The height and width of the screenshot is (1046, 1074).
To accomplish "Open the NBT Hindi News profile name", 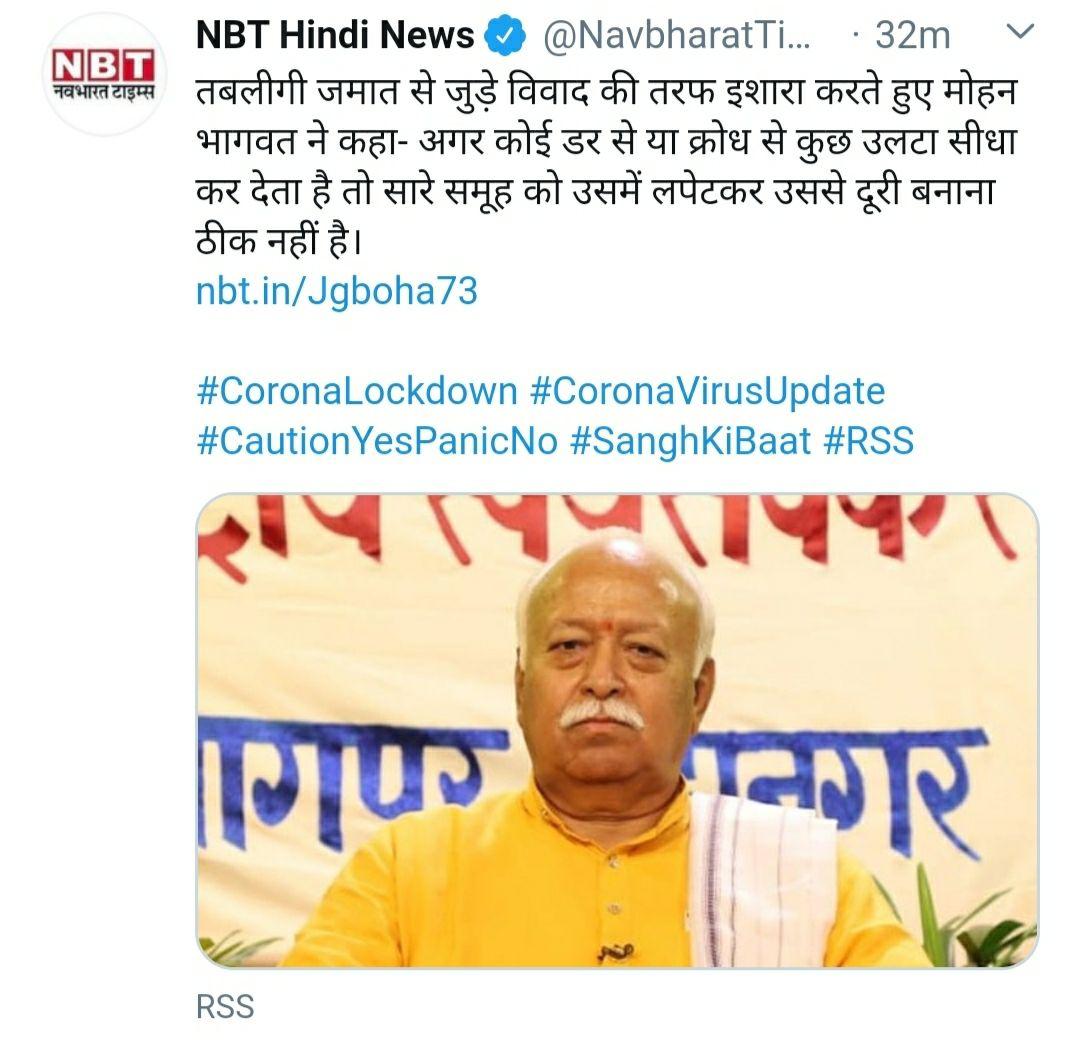I will (x=335, y=35).
